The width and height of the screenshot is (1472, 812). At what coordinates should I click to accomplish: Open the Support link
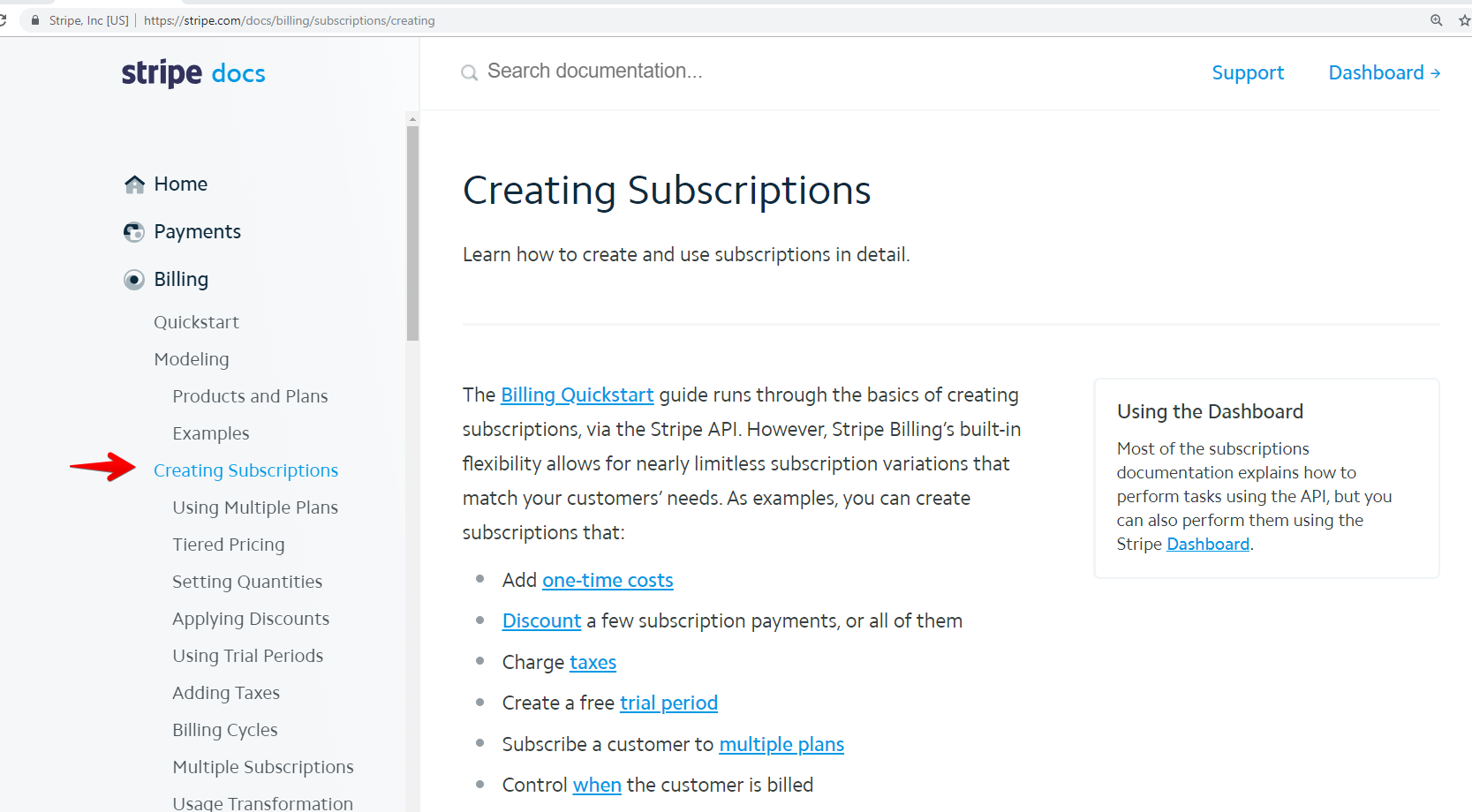[1248, 73]
